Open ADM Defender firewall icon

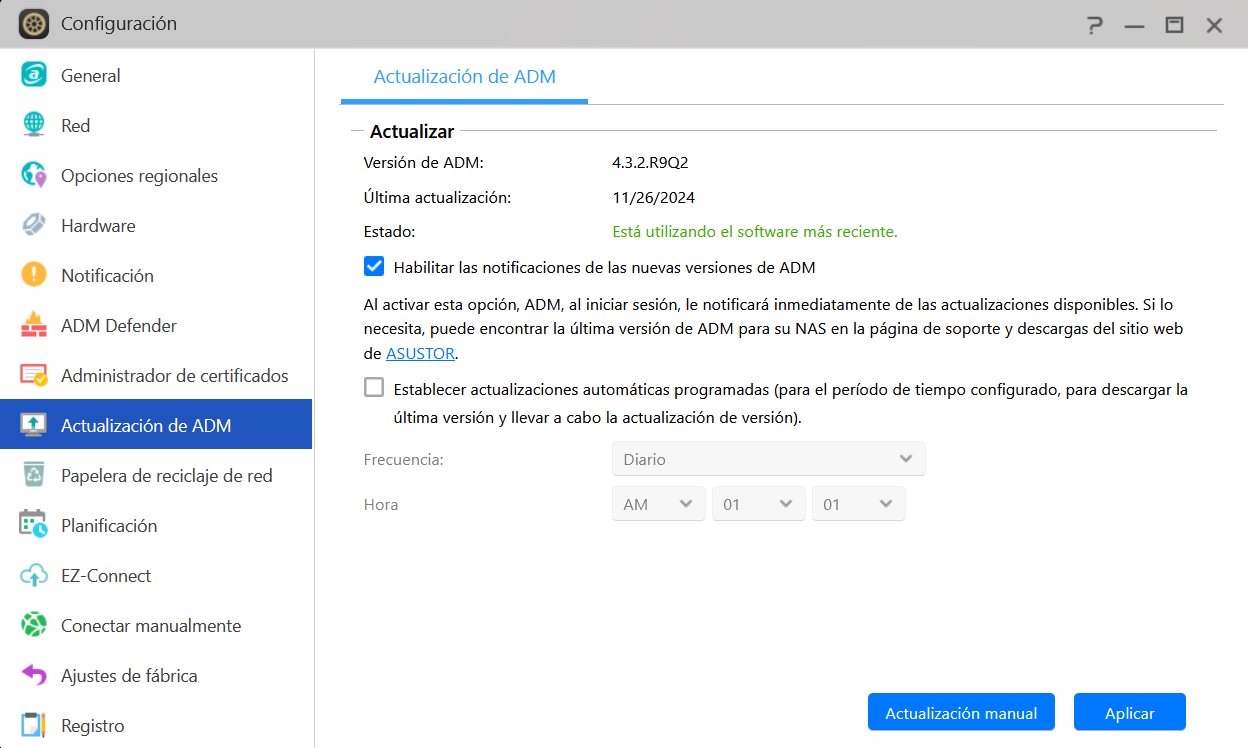(x=34, y=325)
